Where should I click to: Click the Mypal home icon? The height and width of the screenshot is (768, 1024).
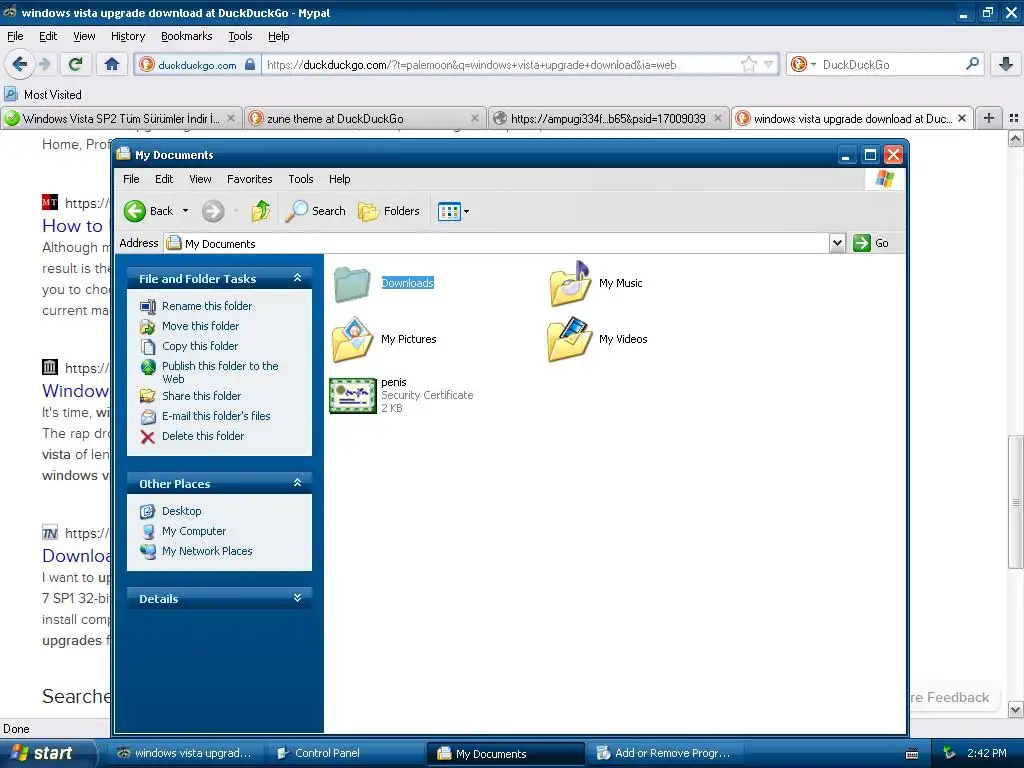(x=112, y=64)
